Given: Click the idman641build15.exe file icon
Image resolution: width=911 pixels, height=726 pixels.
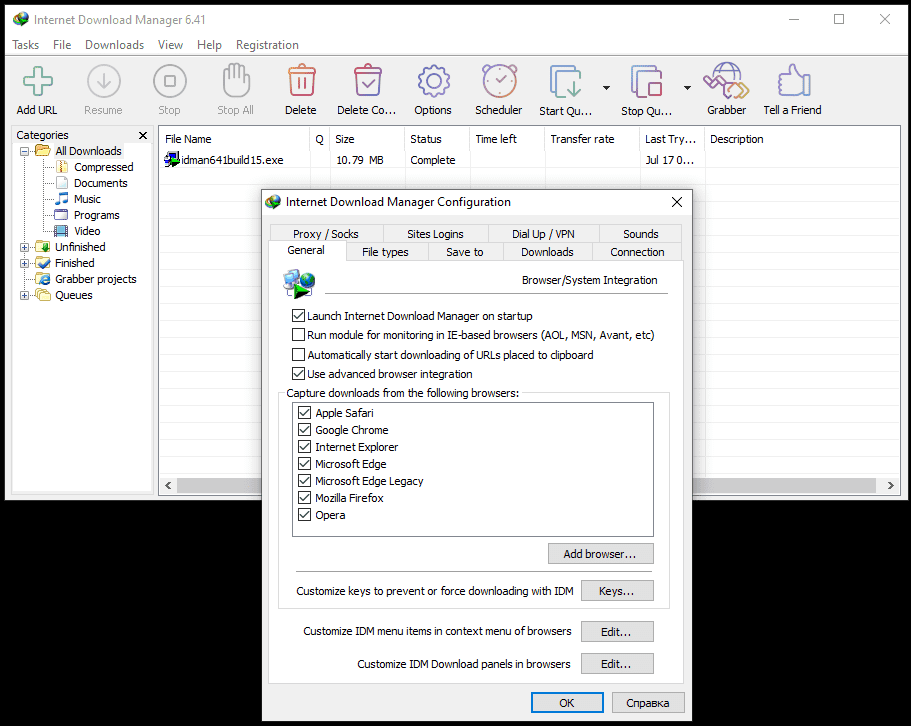Looking at the screenshot, I should (x=172, y=159).
